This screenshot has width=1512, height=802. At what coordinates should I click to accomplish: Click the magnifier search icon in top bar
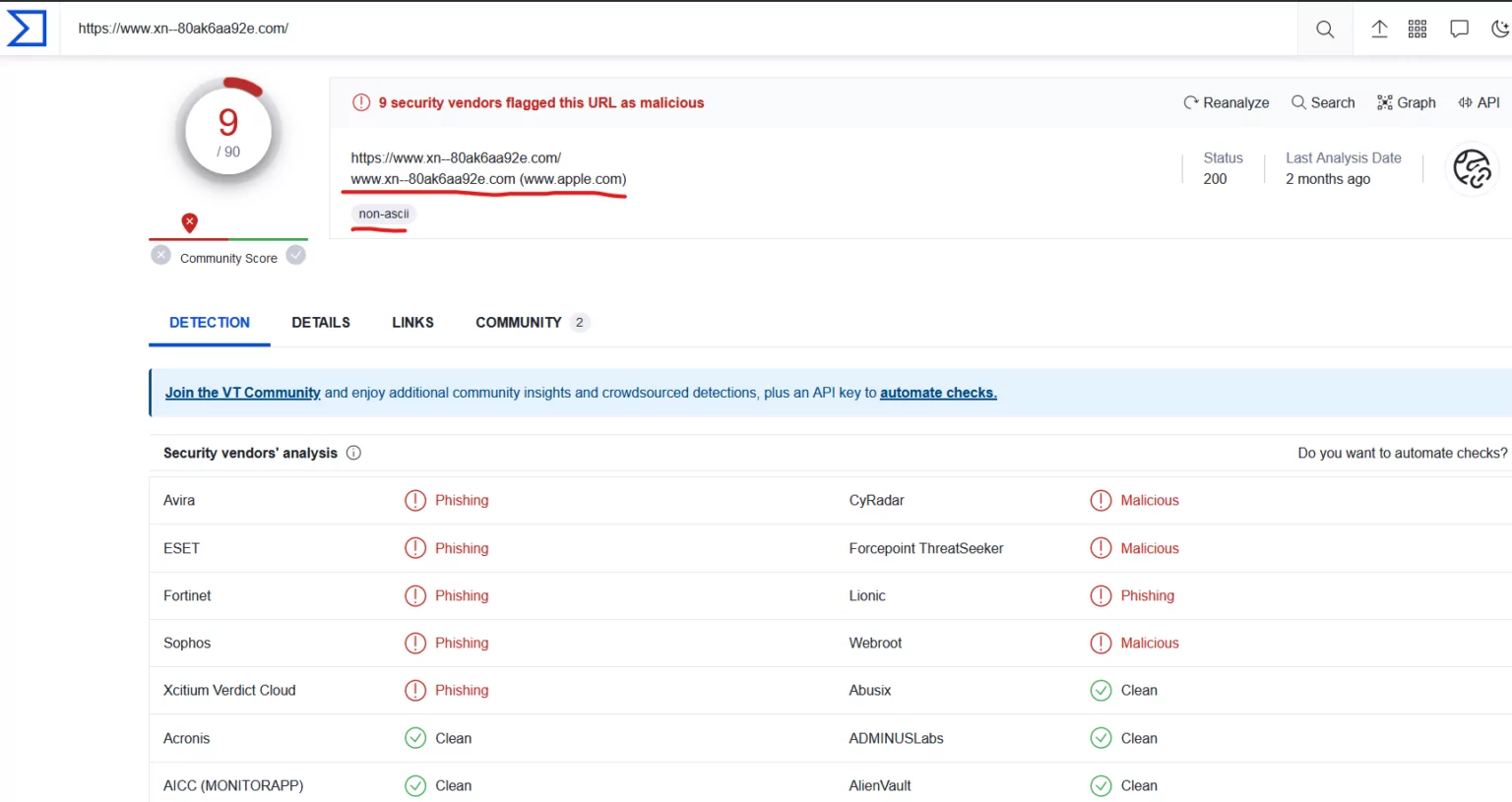pos(1325,30)
